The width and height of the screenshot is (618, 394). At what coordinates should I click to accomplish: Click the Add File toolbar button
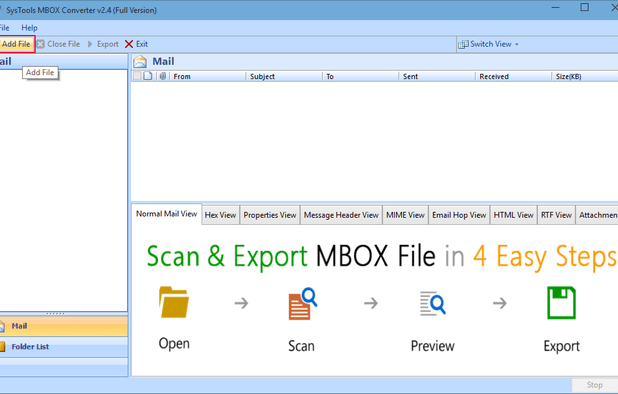17,44
